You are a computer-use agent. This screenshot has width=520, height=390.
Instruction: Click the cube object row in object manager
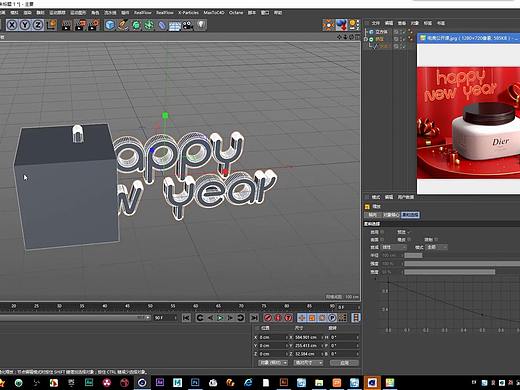[x=381, y=32]
